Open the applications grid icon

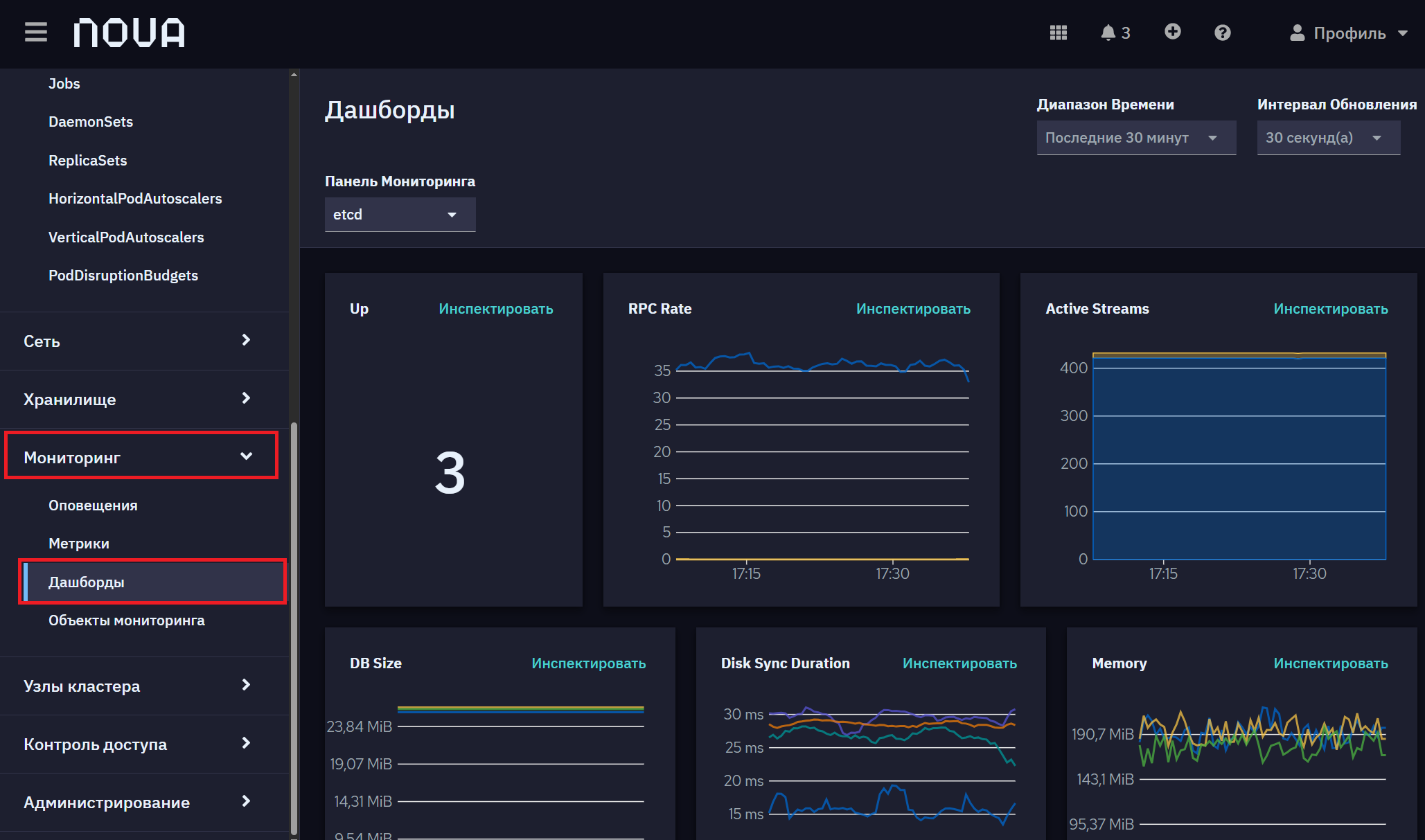1058,33
